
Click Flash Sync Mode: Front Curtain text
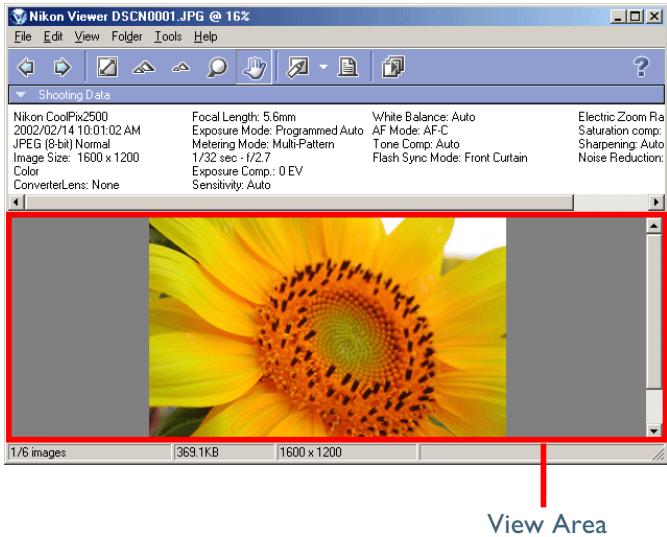click(450, 157)
